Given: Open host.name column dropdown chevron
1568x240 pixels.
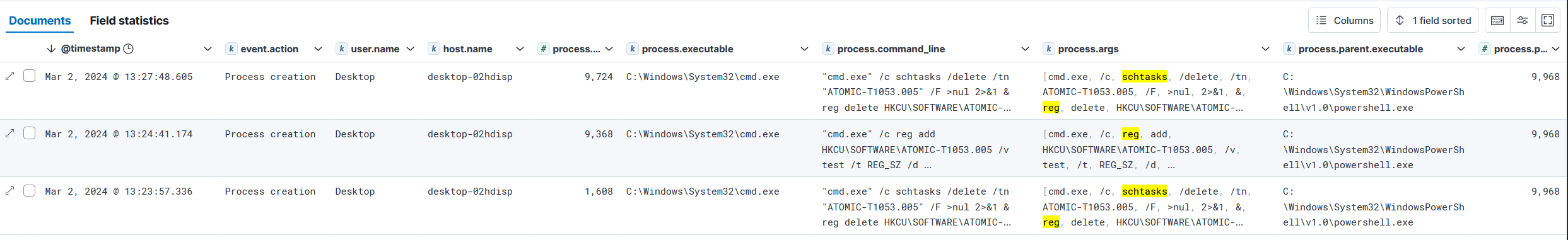Looking at the screenshot, I should (520, 49).
